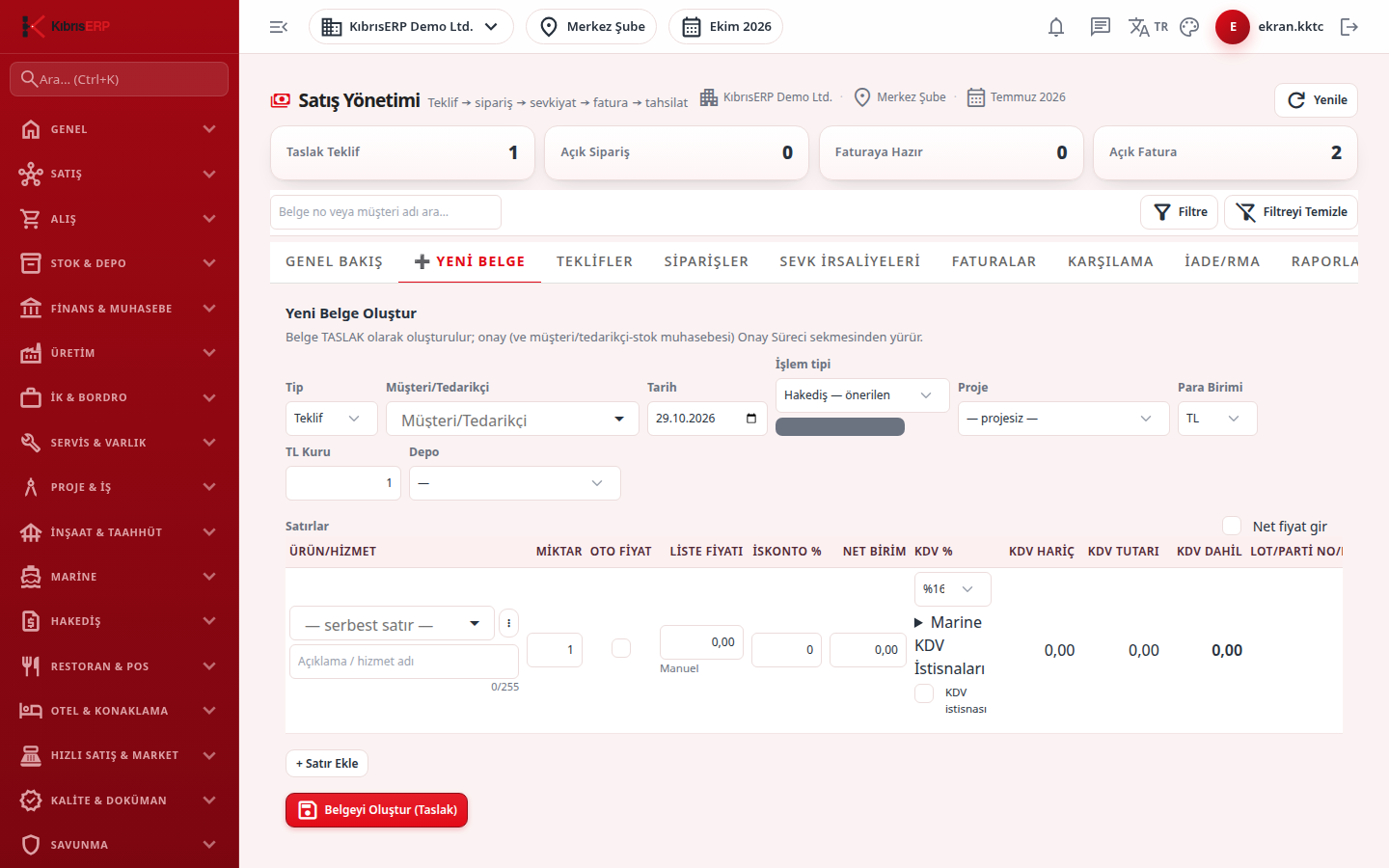Screen dimensions: 1389x868
Task: Open the Tip dropdown showing Teklif
Action: 332,419
